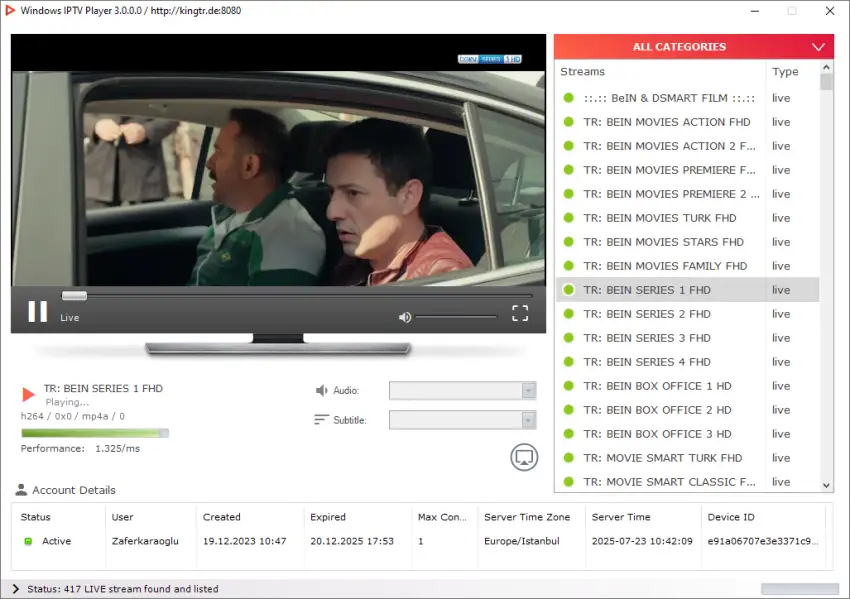The image size is (850, 599).
Task: Click the green dot beside BEIN MOVIES ACTION FHD
Action: [569, 122]
